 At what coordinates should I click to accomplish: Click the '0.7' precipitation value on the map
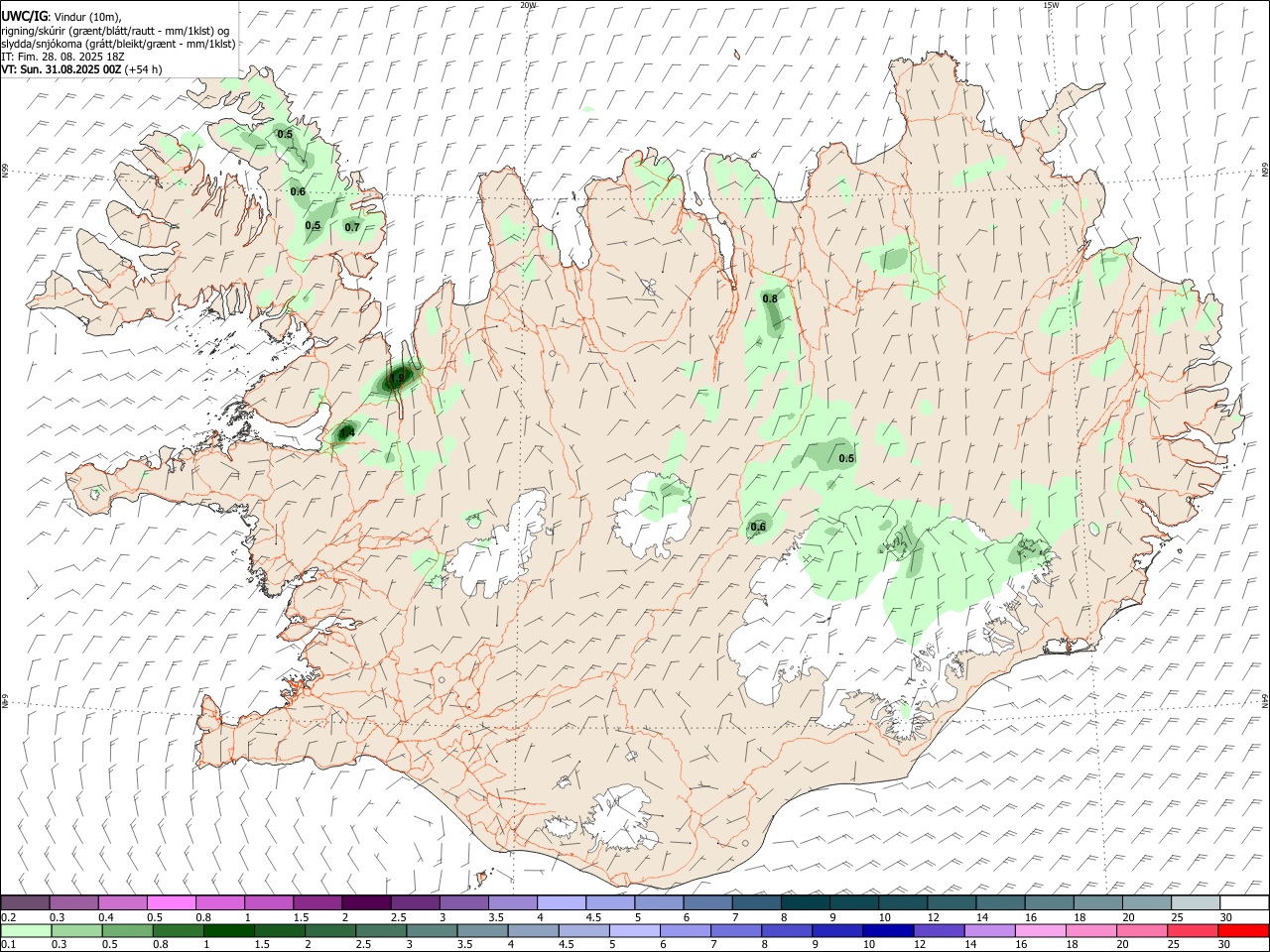point(352,227)
